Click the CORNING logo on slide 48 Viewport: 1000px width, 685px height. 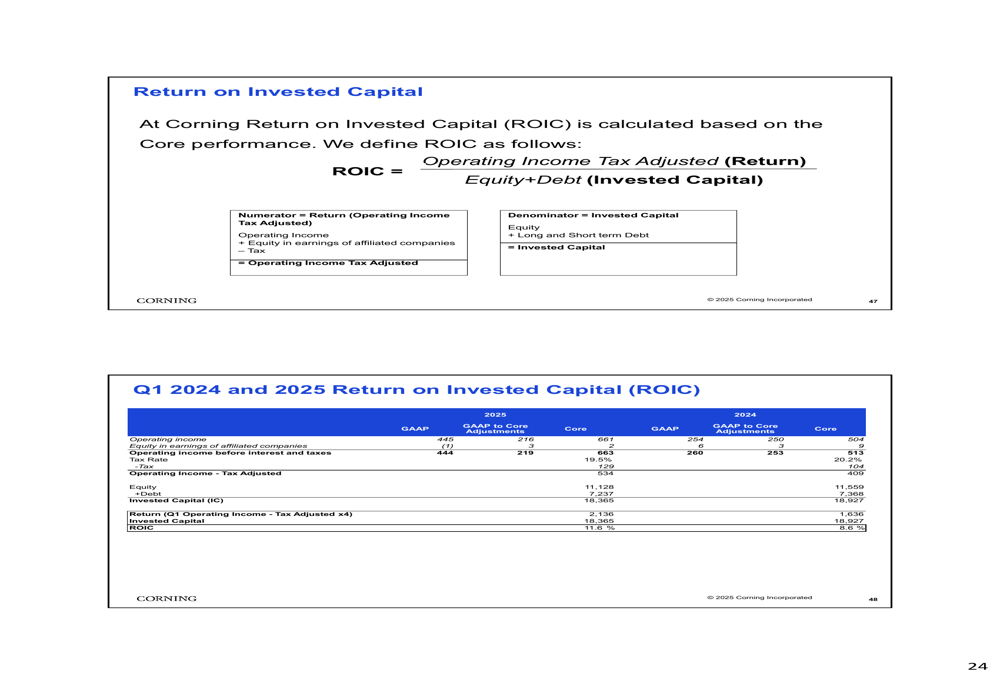tap(166, 598)
